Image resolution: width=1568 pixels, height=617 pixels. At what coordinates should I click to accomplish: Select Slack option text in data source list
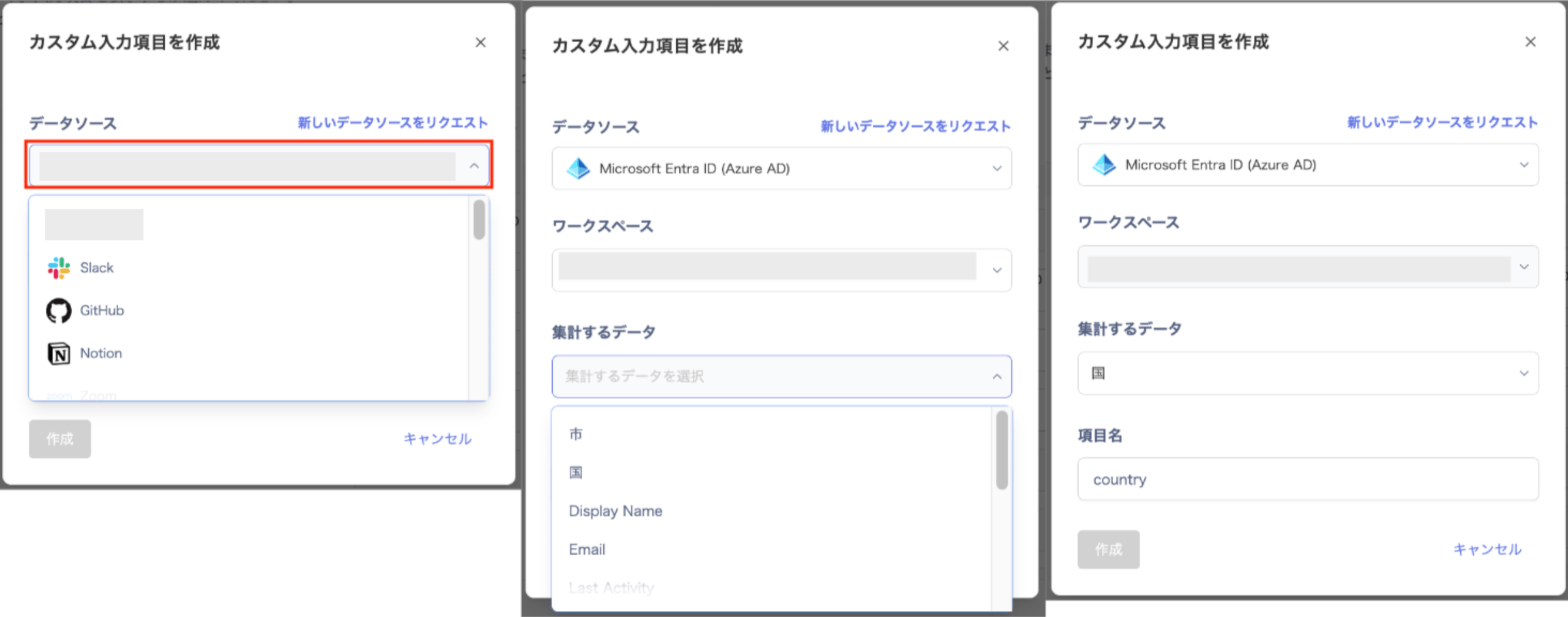click(x=97, y=268)
